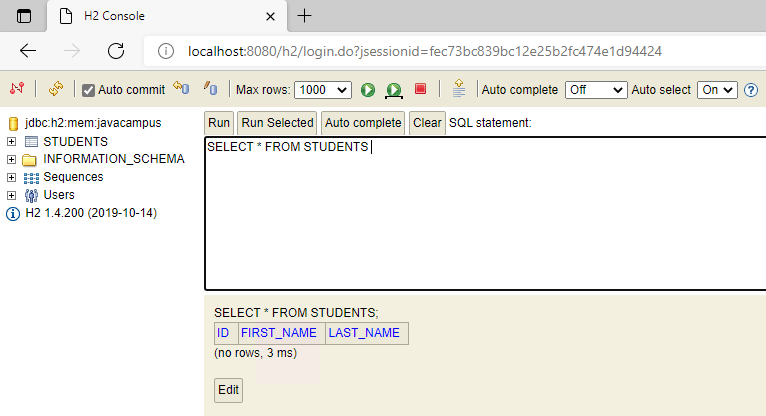
Task: Click the STUDENTS table icon
Action: (x=31, y=142)
